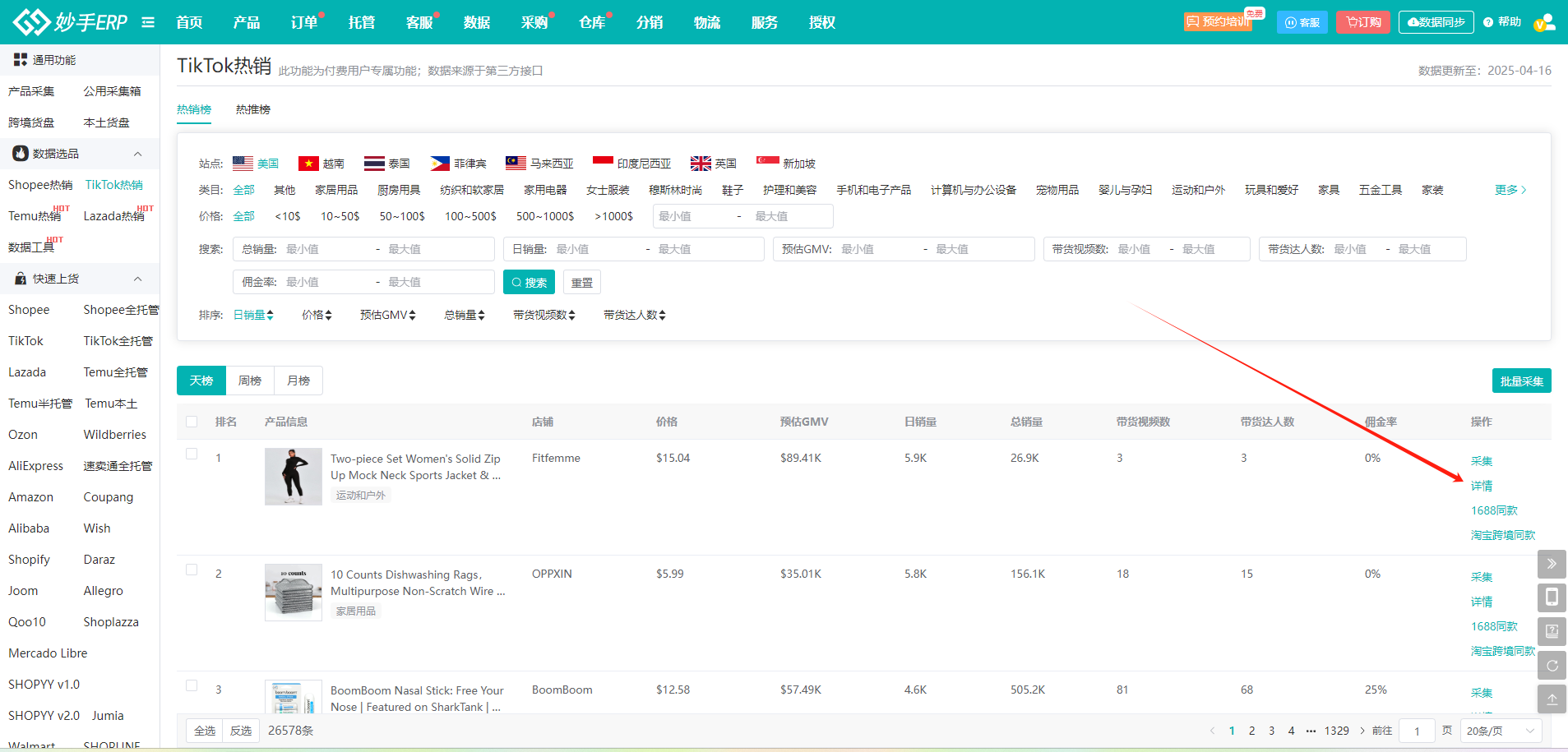Screen dimensions: 1568x752
Task: Click the 客服 button in header
Action: point(1302,22)
